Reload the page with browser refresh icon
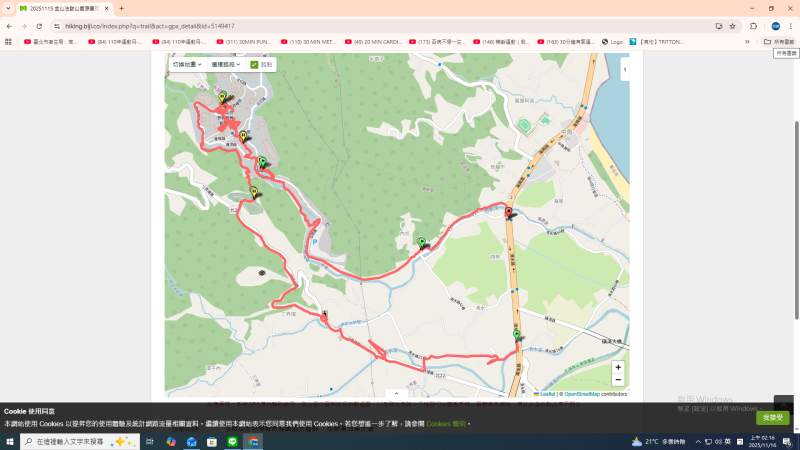This screenshot has height=450, width=800. pyautogui.click(x=38, y=26)
